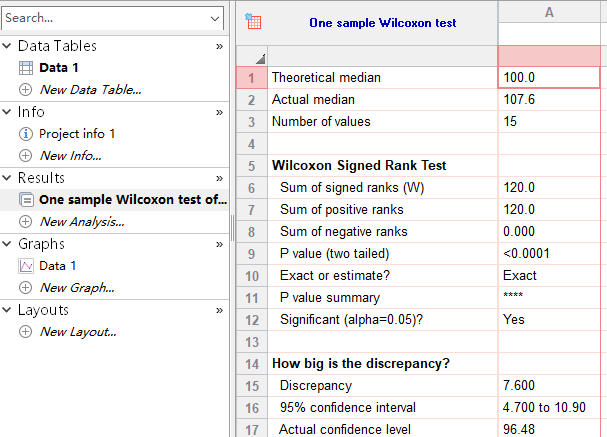Select the Project info 1 sheet
Screen dimensions: 607x437
[x=77, y=134]
